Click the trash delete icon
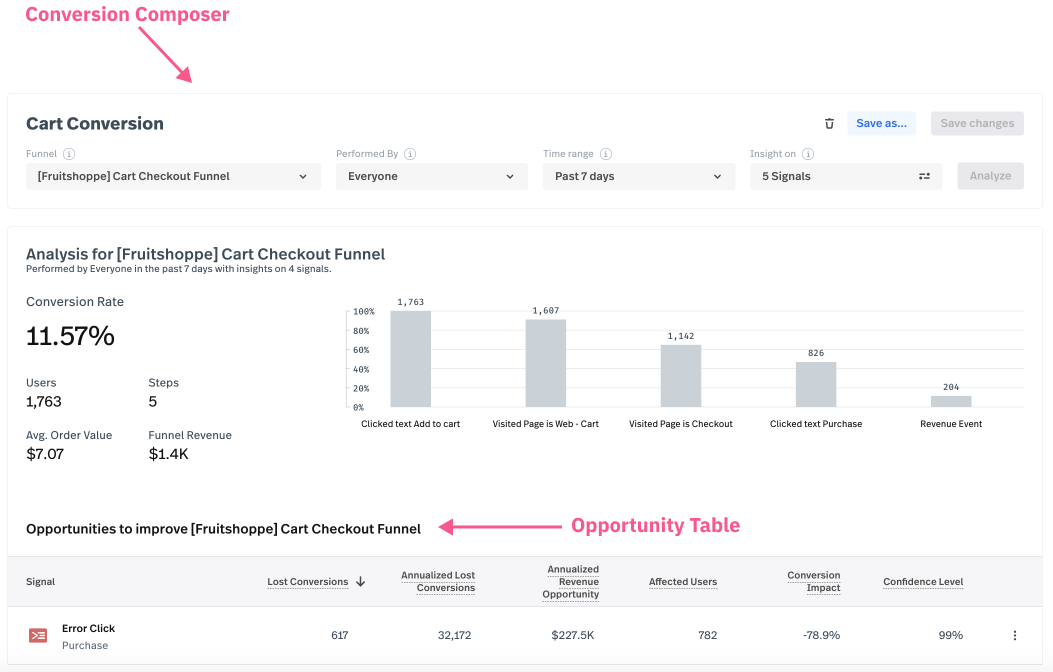 (829, 124)
